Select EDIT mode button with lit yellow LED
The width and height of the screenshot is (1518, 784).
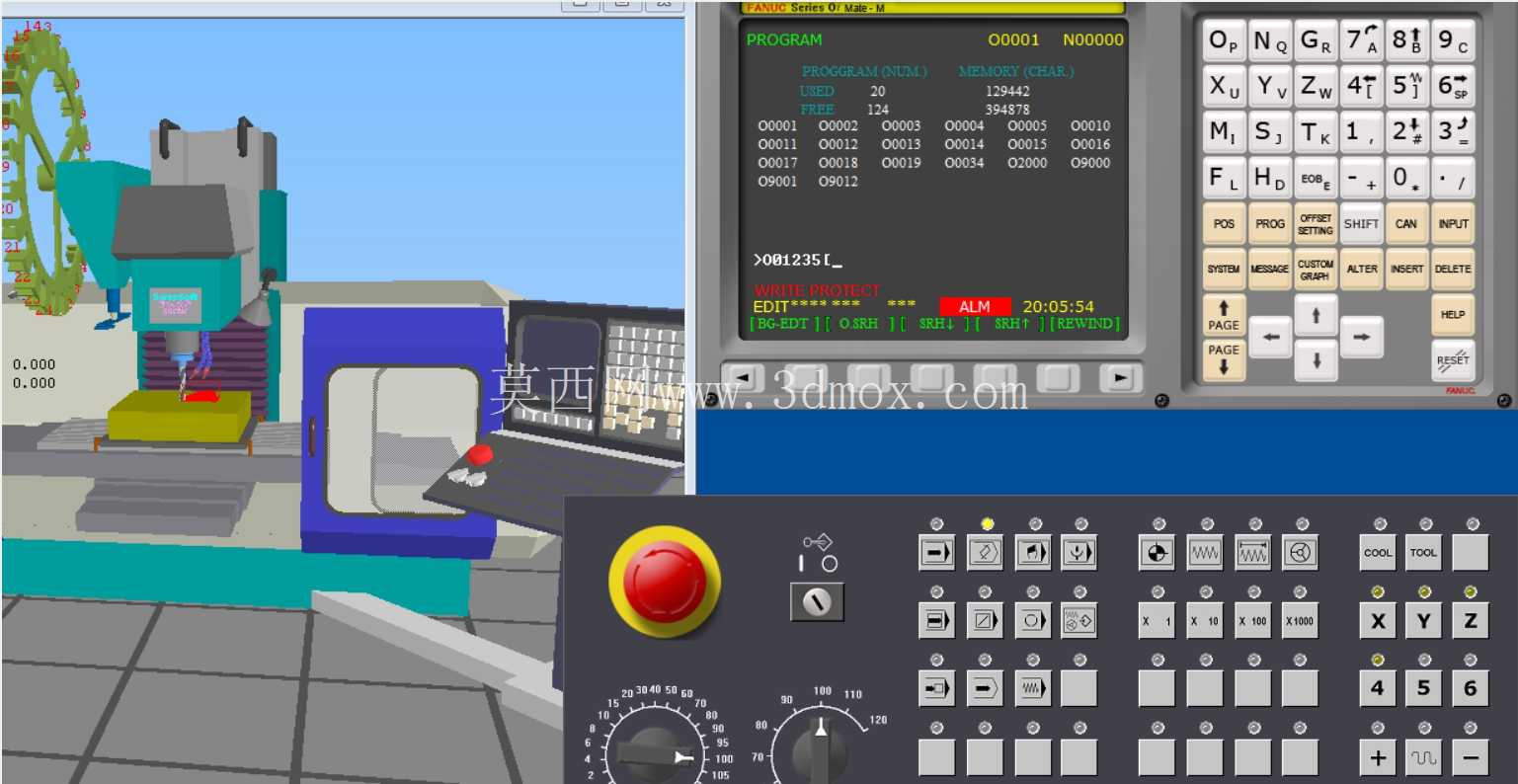tap(985, 553)
